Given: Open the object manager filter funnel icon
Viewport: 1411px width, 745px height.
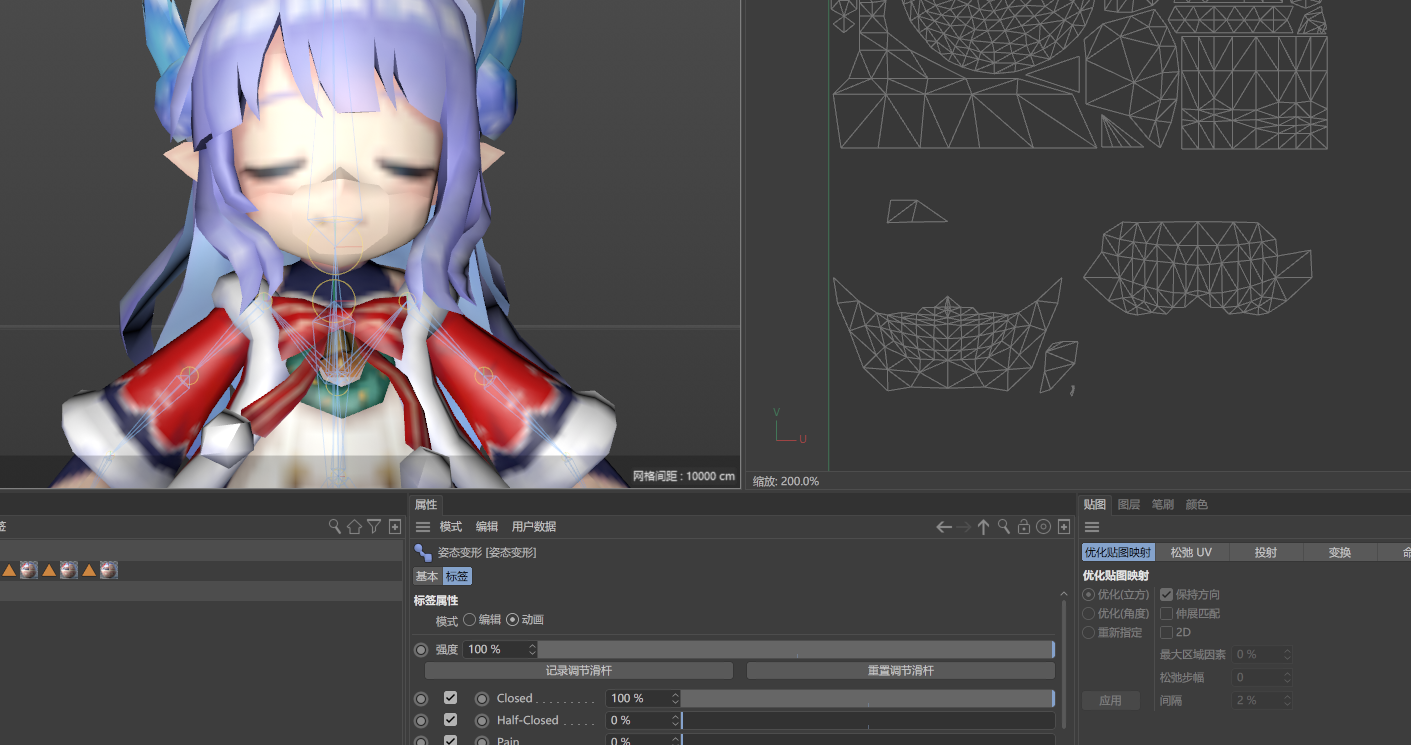Looking at the screenshot, I should pyautogui.click(x=374, y=526).
